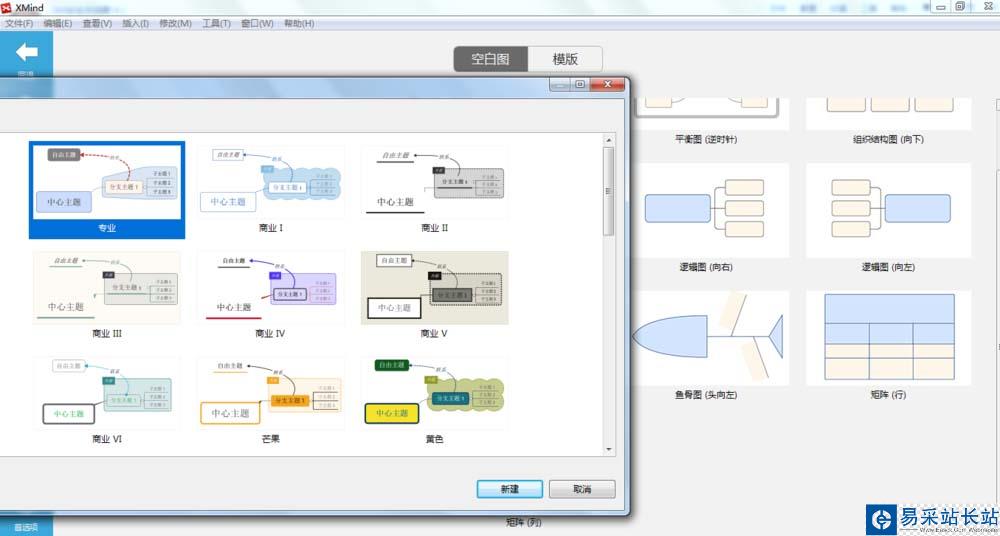The width and height of the screenshot is (1000, 536).
Task: Close the theme selection dialog
Action: [x=607, y=84]
